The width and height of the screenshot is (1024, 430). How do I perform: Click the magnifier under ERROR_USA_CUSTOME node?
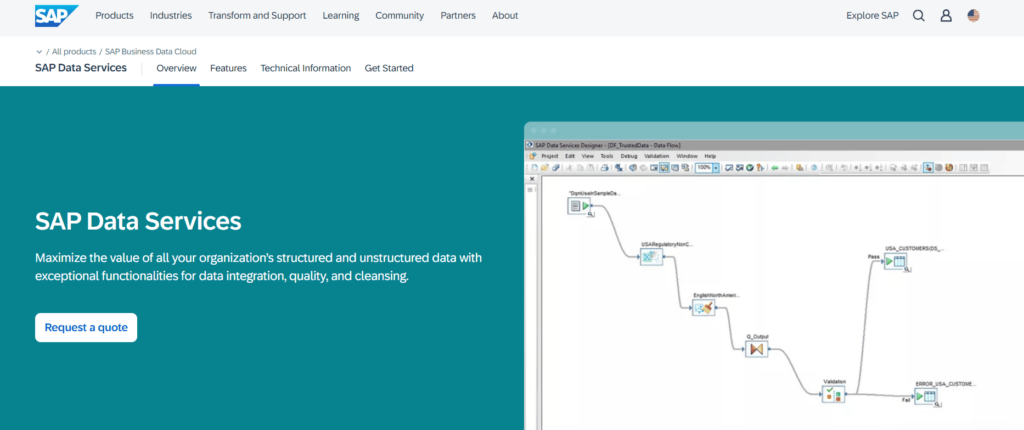click(x=937, y=405)
